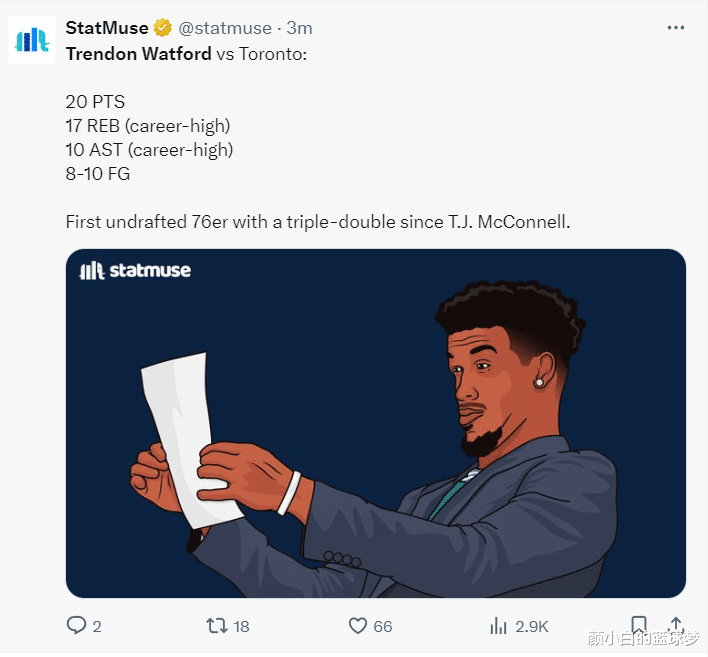Click the reply speech bubble icon
Viewport: 708px width, 657px height.
click(77, 626)
